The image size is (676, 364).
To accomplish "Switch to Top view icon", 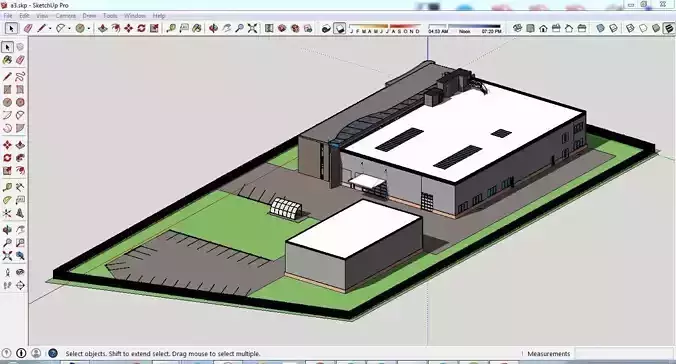I will 530,28.
